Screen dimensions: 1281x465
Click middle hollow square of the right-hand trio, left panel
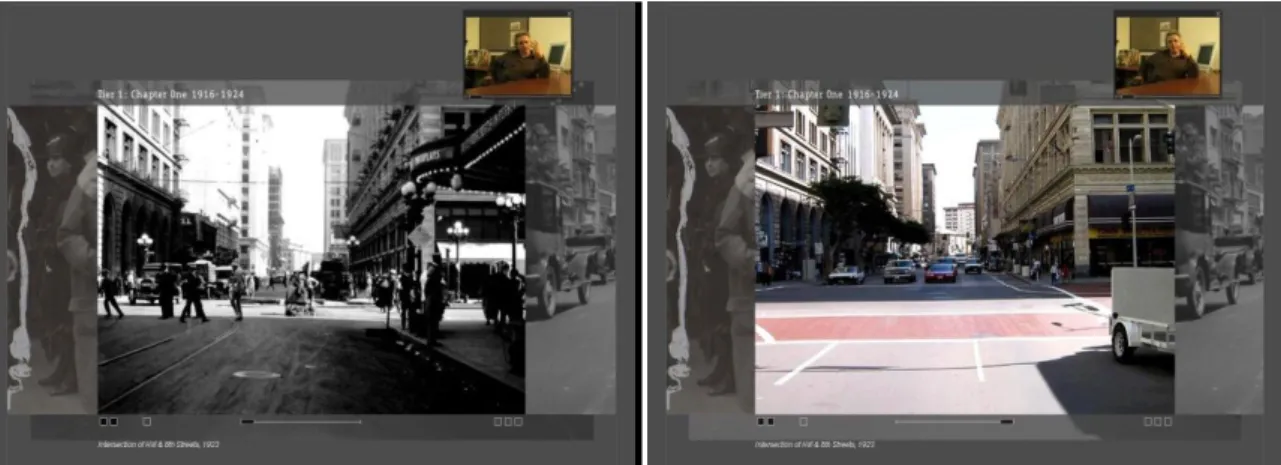508,421
